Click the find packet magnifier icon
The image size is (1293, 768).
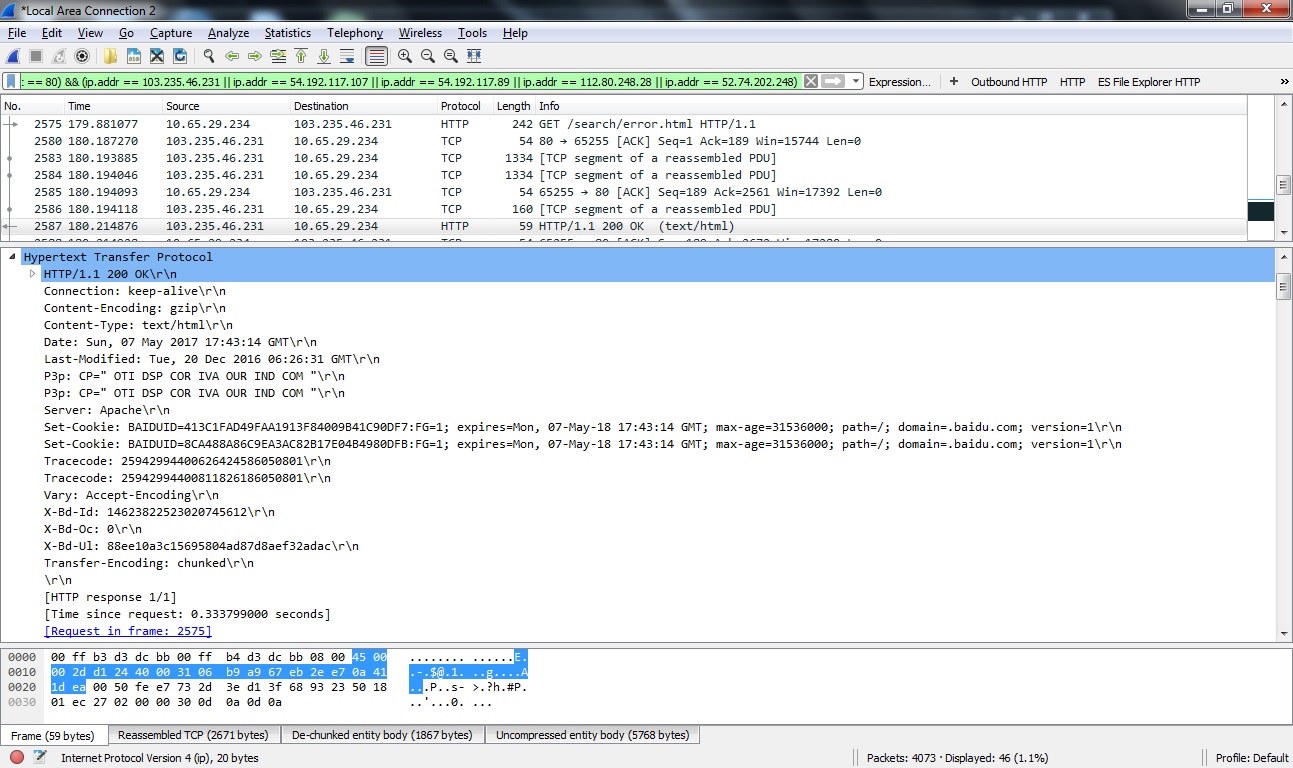tap(208, 56)
